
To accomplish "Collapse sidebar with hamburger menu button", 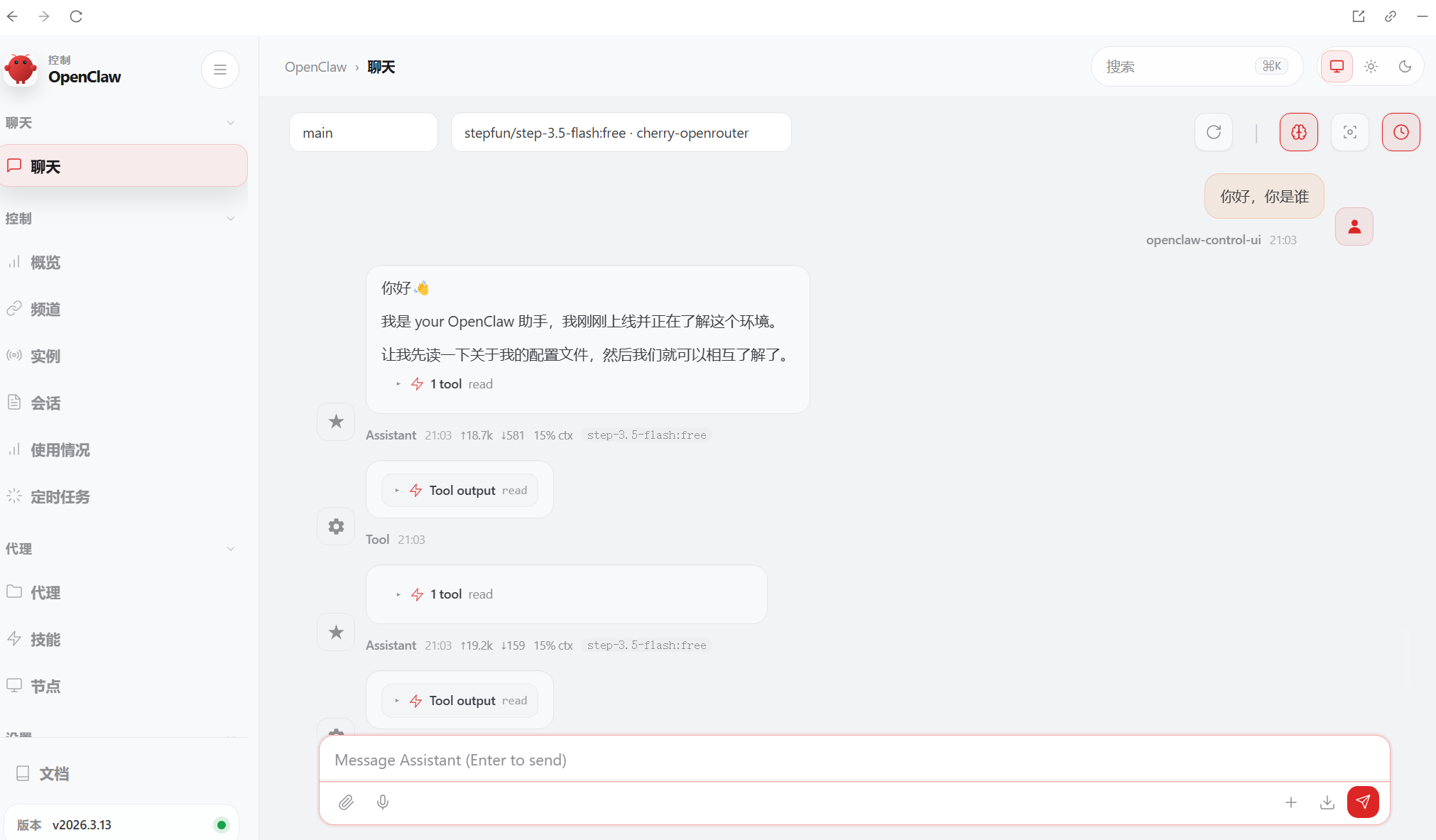I will [219, 70].
